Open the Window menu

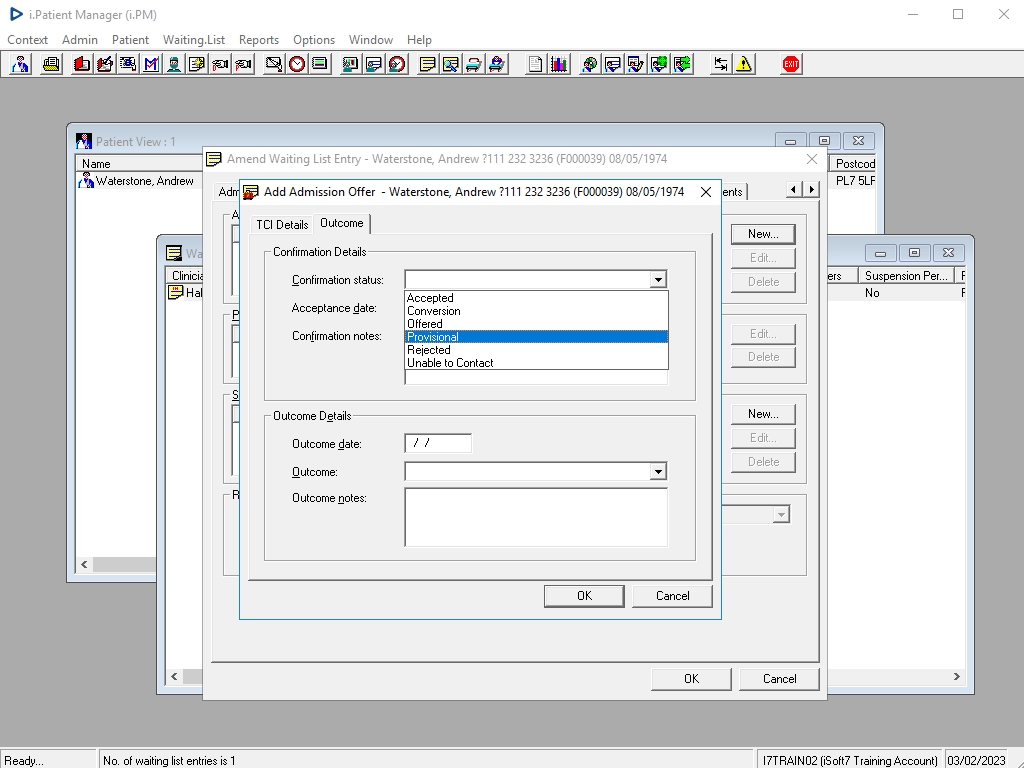[370, 40]
